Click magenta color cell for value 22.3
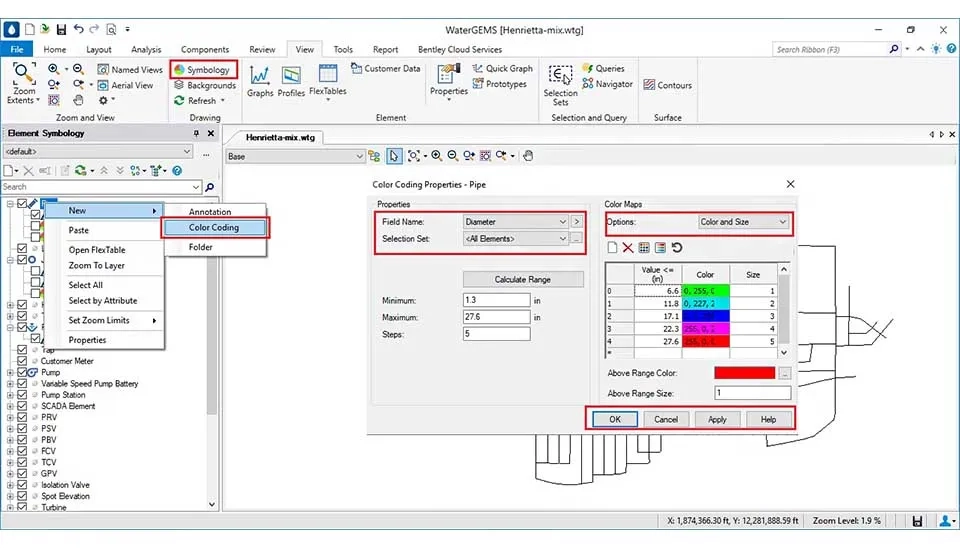Screen dimensions: 960x548 coord(705,329)
